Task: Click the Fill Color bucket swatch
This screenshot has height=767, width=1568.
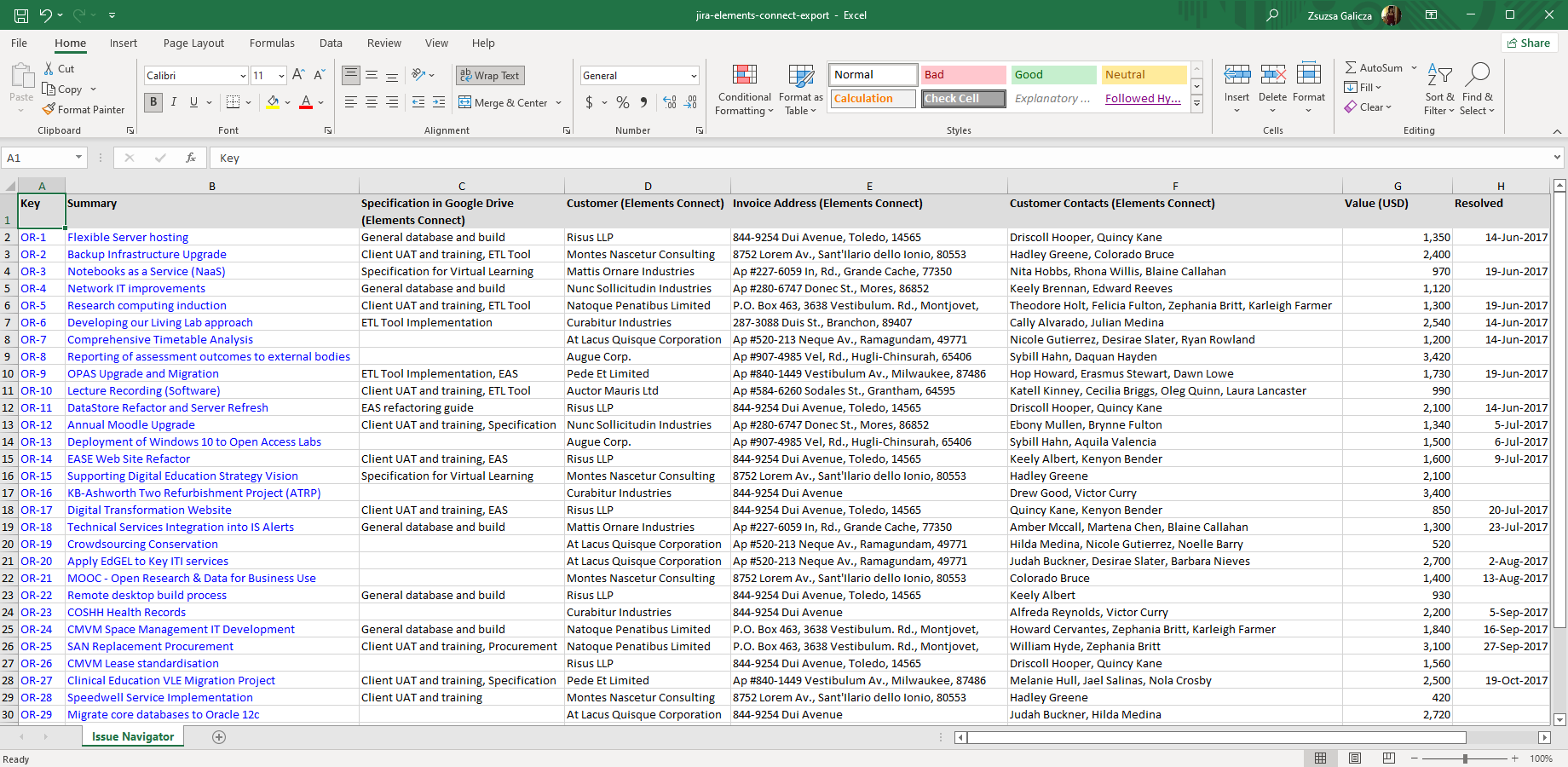Action: click(x=273, y=102)
